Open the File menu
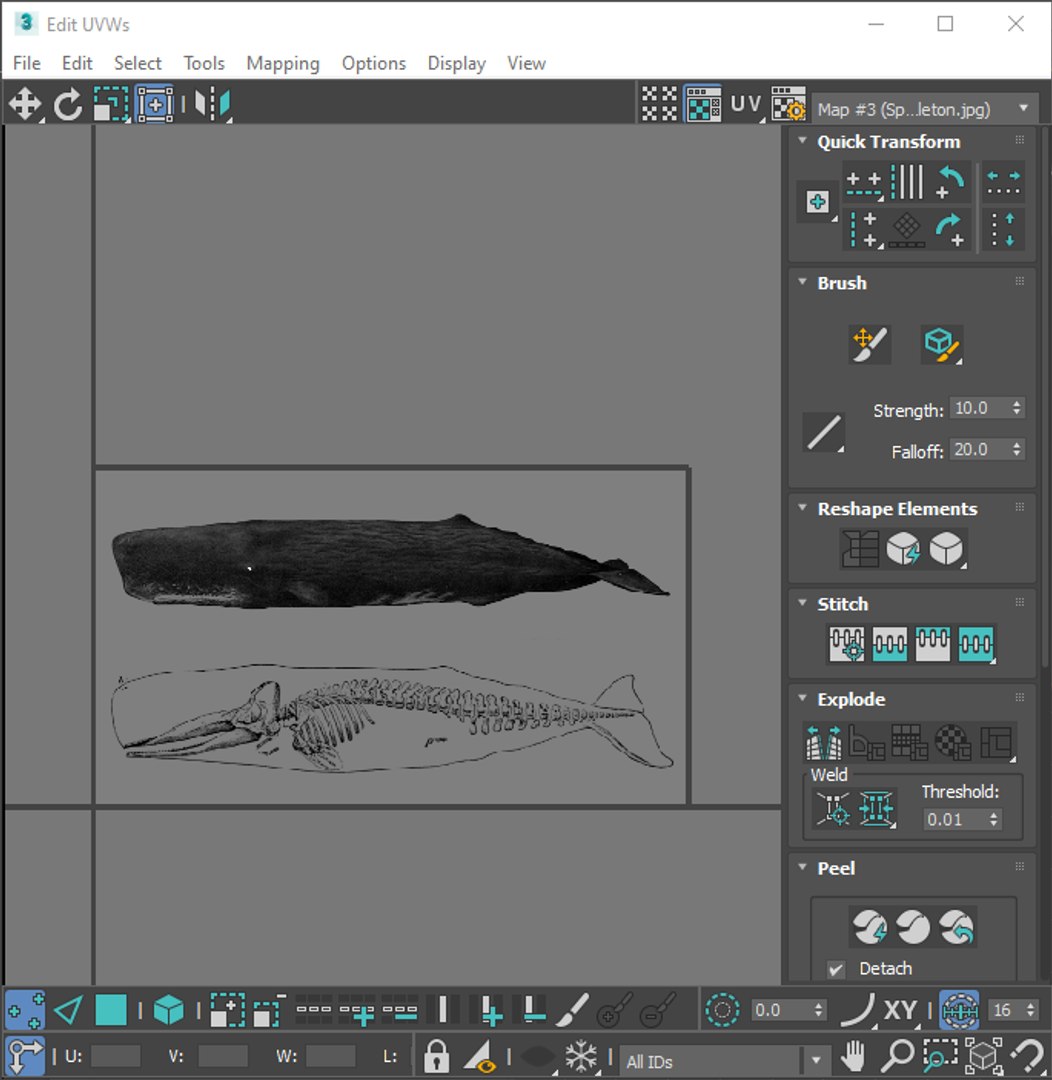The image size is (1052, 1080). [x=27, y=63]
